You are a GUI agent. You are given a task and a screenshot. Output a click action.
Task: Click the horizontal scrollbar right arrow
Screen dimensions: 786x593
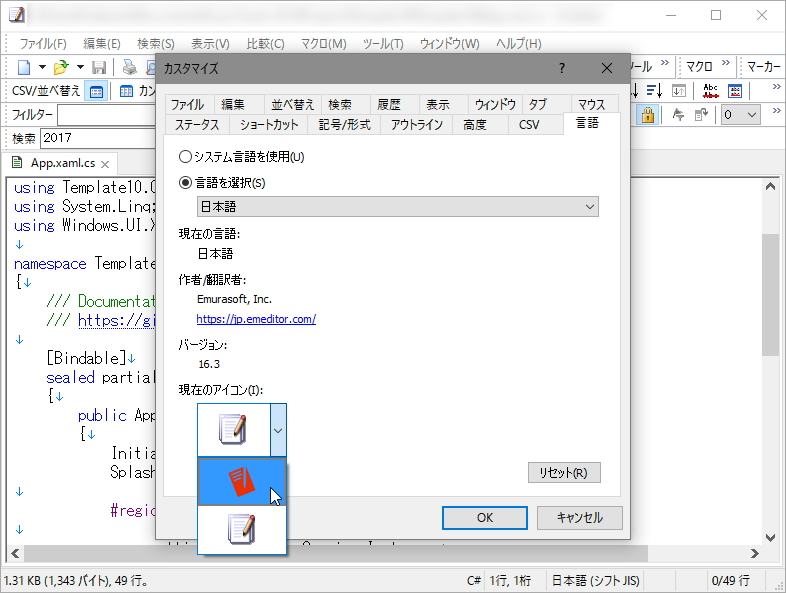click(x=754, y=553)
